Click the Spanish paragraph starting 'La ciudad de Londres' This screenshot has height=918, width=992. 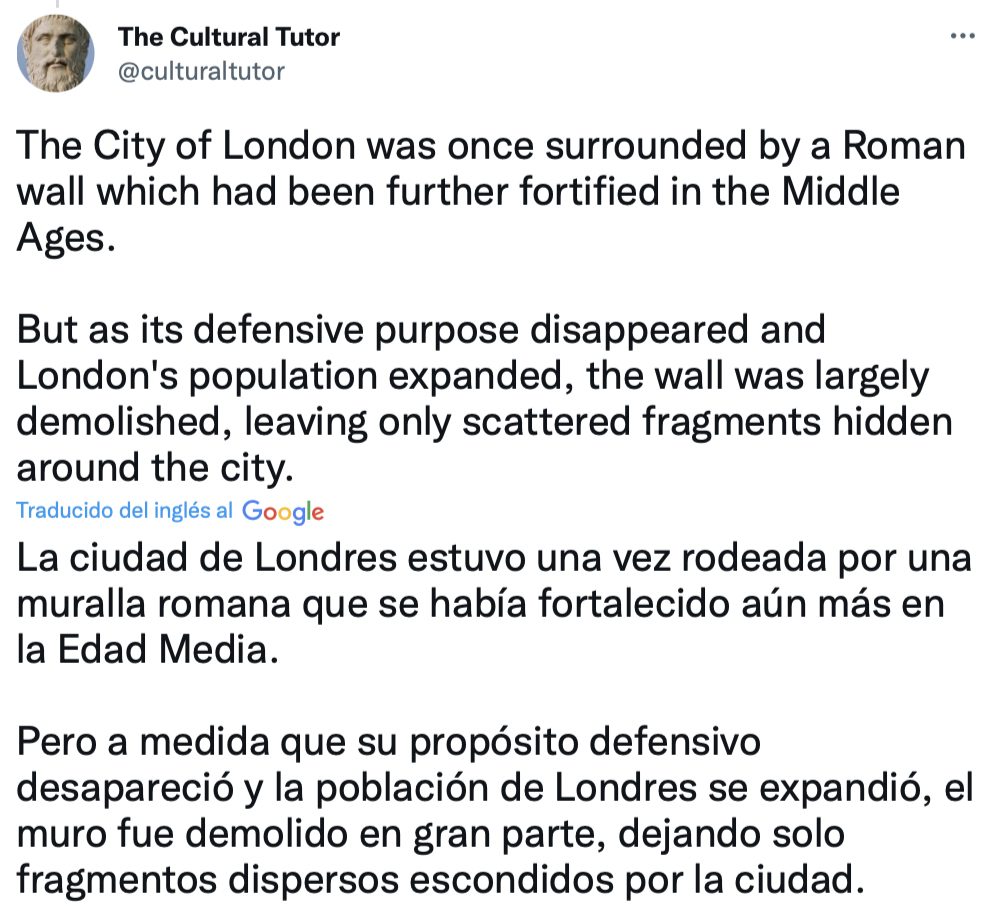coord(490,603)
